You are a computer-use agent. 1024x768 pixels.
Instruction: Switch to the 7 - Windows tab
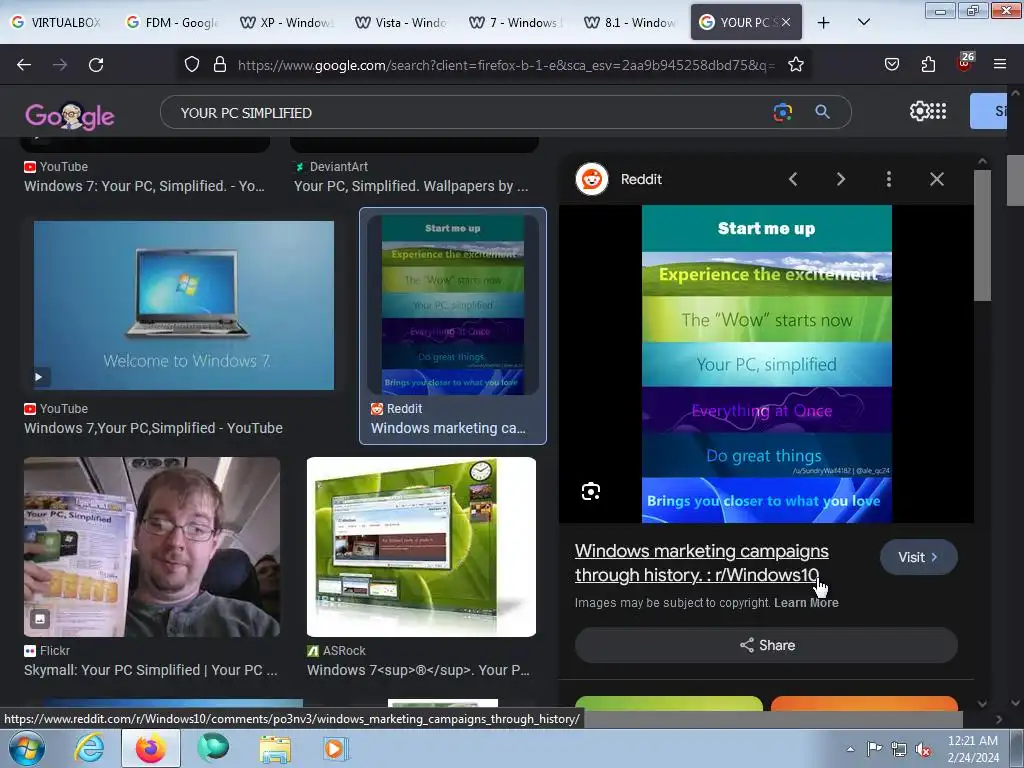pos(516,22)
